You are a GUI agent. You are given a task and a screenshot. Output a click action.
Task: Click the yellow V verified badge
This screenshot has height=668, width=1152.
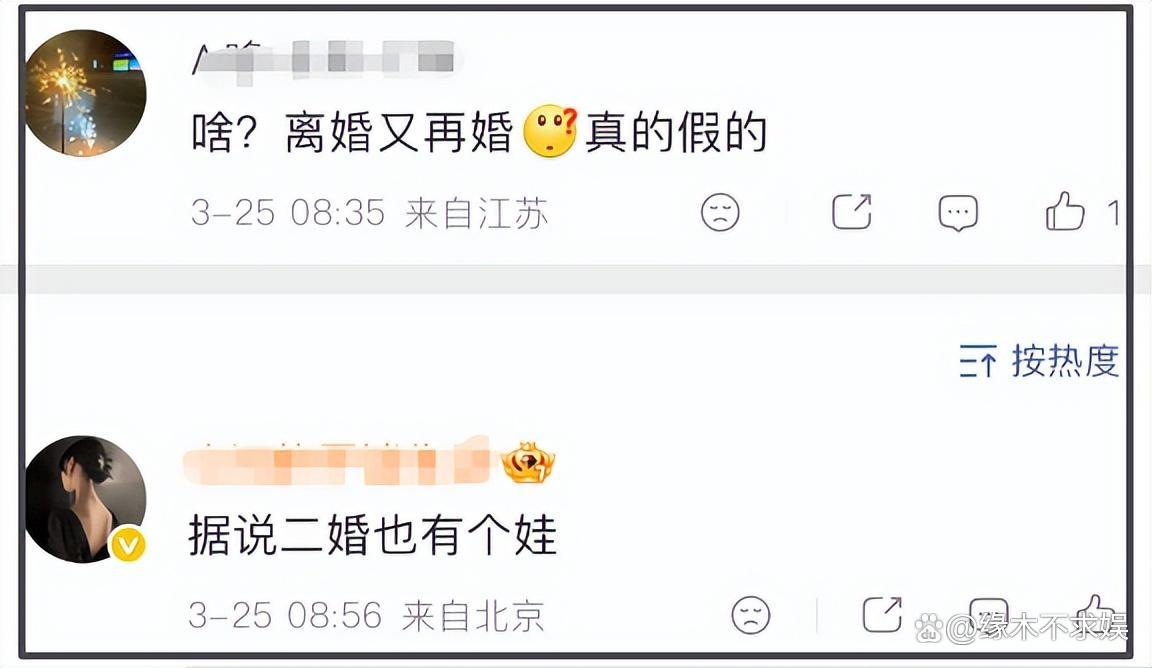[x=128, y=545]
